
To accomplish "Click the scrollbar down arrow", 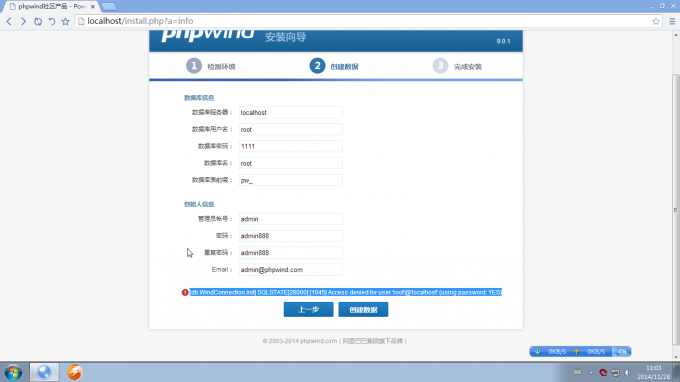I will tap(676, 357).
